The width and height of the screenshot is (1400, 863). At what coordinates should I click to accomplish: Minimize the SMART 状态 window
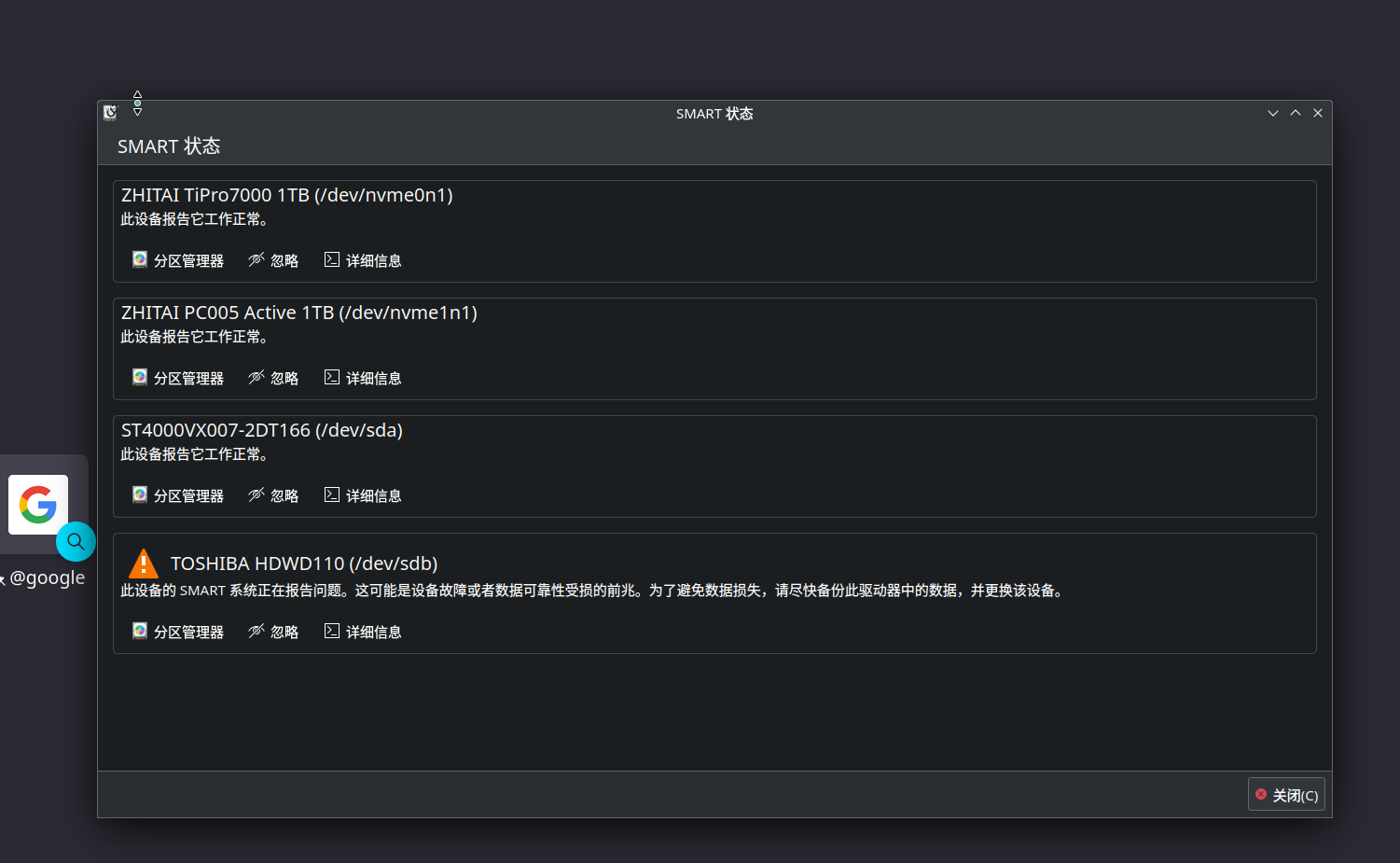(x=1272, y=113)
